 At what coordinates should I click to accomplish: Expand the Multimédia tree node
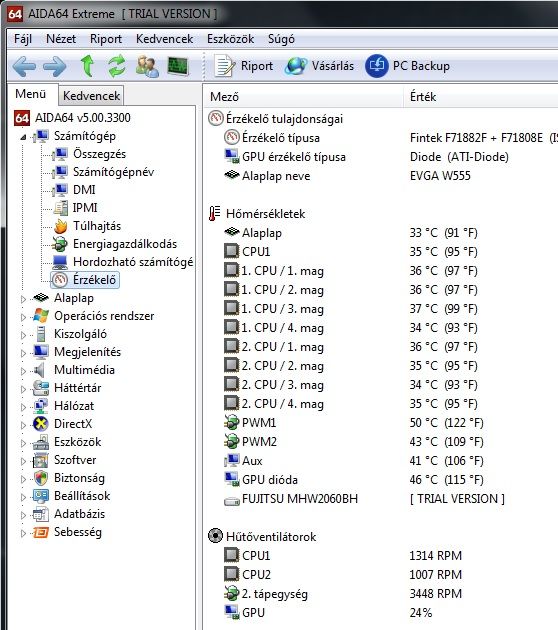pos(23,371)
